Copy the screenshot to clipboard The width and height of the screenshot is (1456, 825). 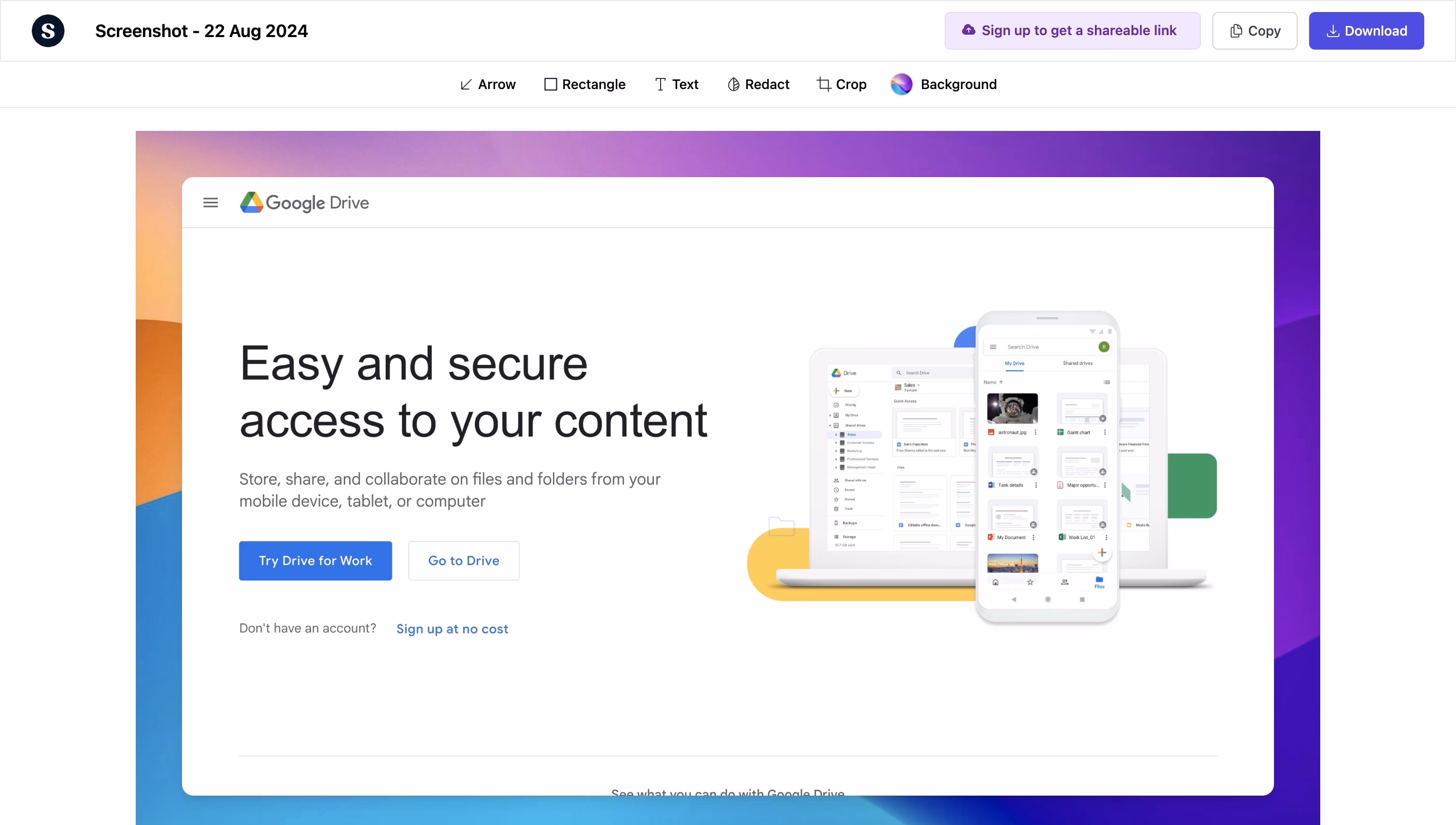coord(1254,31)
